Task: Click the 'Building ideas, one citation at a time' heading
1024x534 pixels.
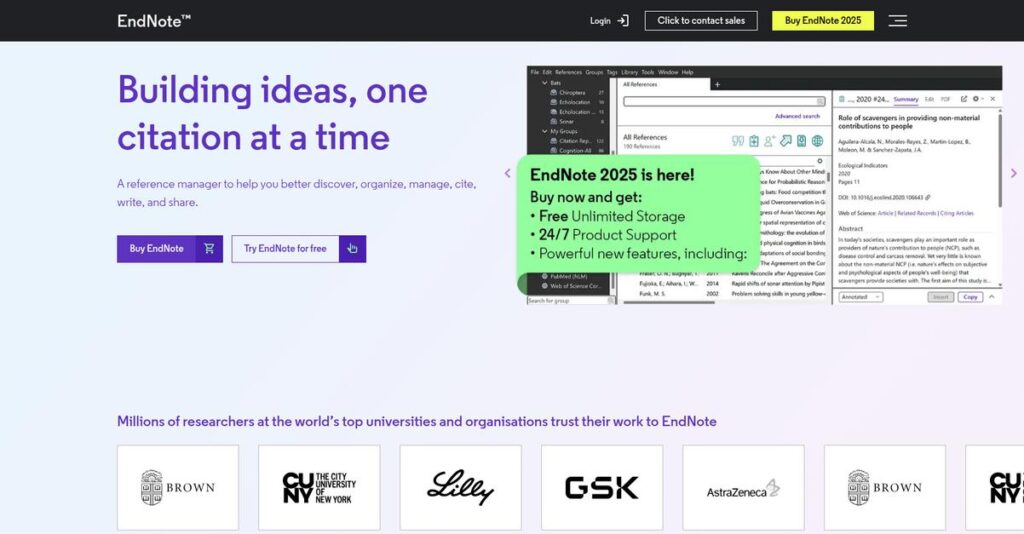Action: click(x=272, y=113)
